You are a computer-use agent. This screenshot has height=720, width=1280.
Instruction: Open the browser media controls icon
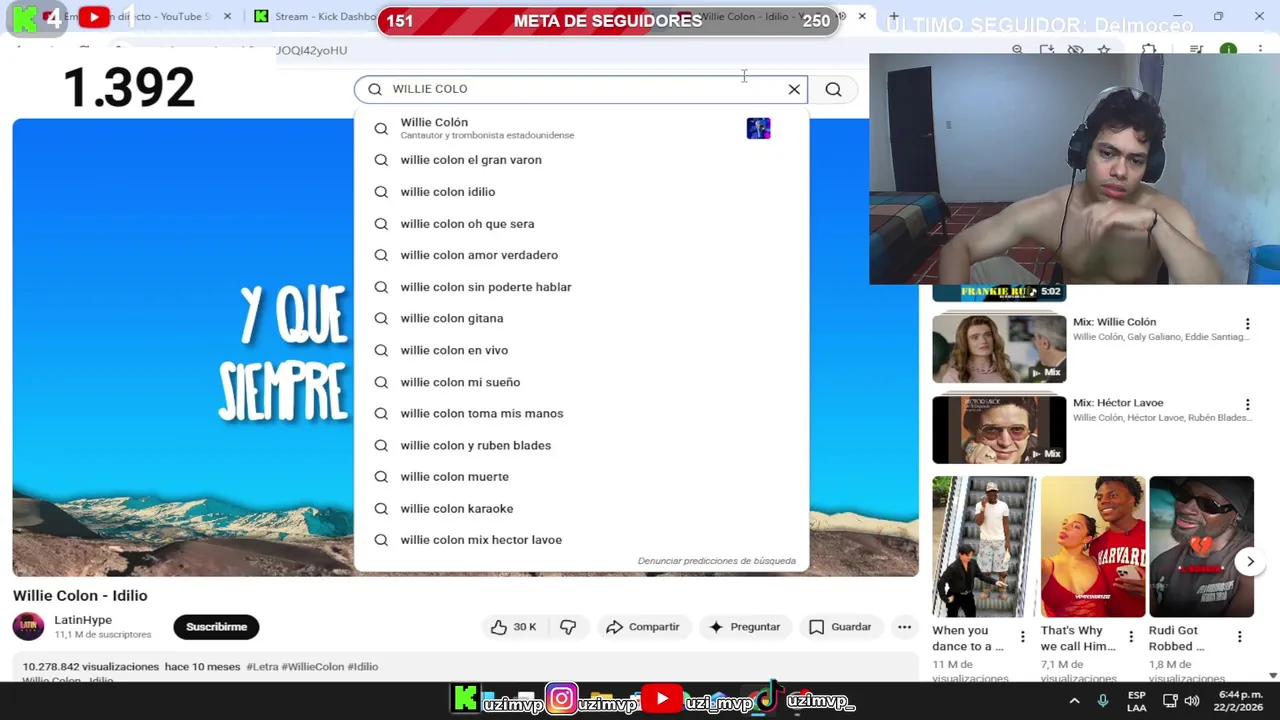coord(1196,49)
